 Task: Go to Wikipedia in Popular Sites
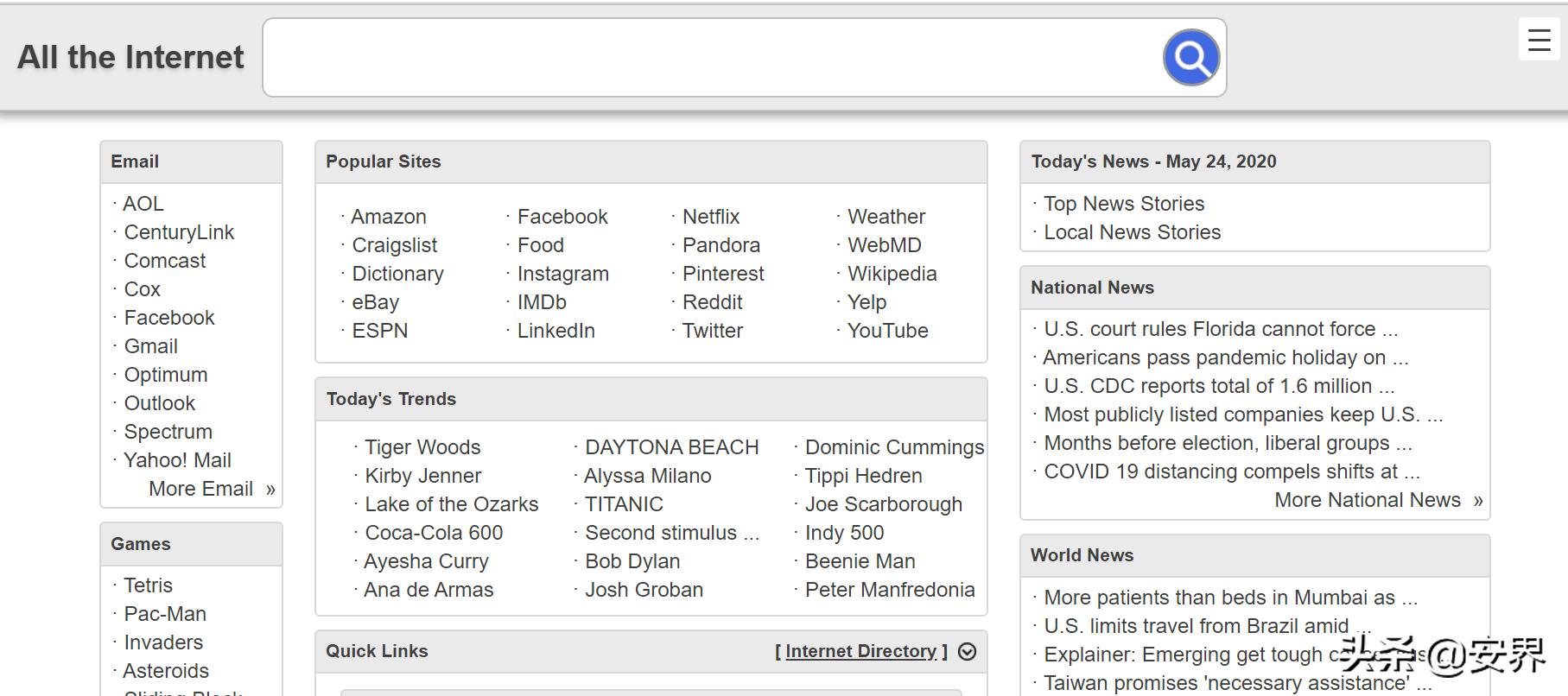tap(892, 274)
